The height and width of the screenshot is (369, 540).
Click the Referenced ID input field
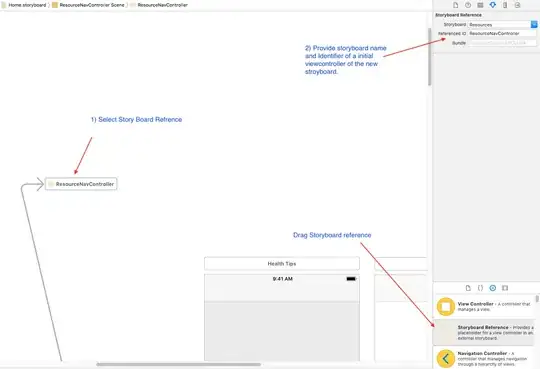[x=502, y=33]
